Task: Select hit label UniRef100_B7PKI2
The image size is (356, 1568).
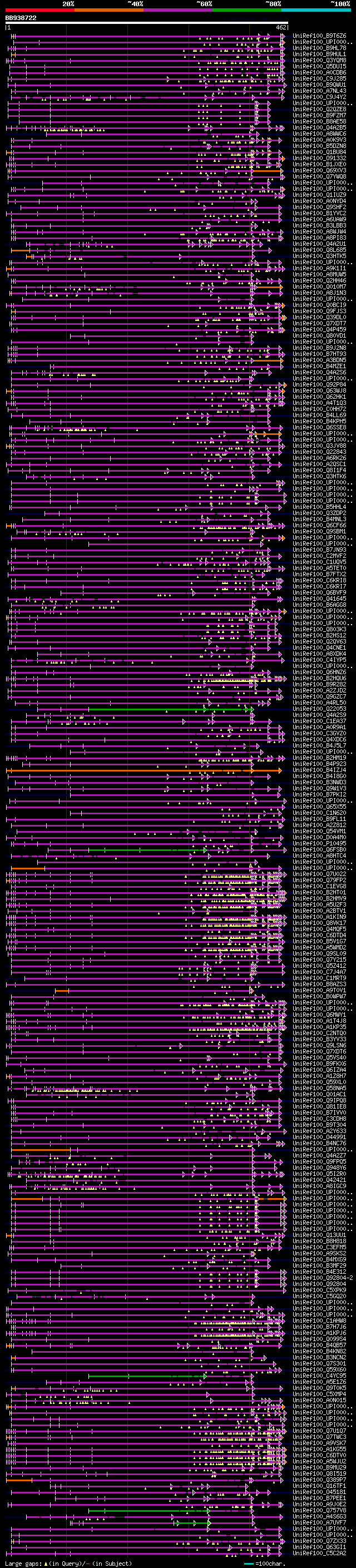Action: 319,794
